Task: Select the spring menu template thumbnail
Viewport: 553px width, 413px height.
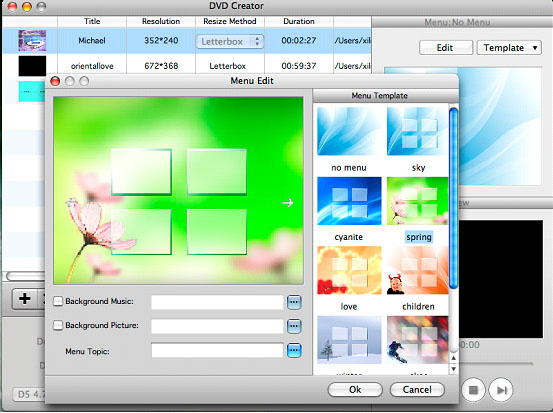Action: point(418,201)
